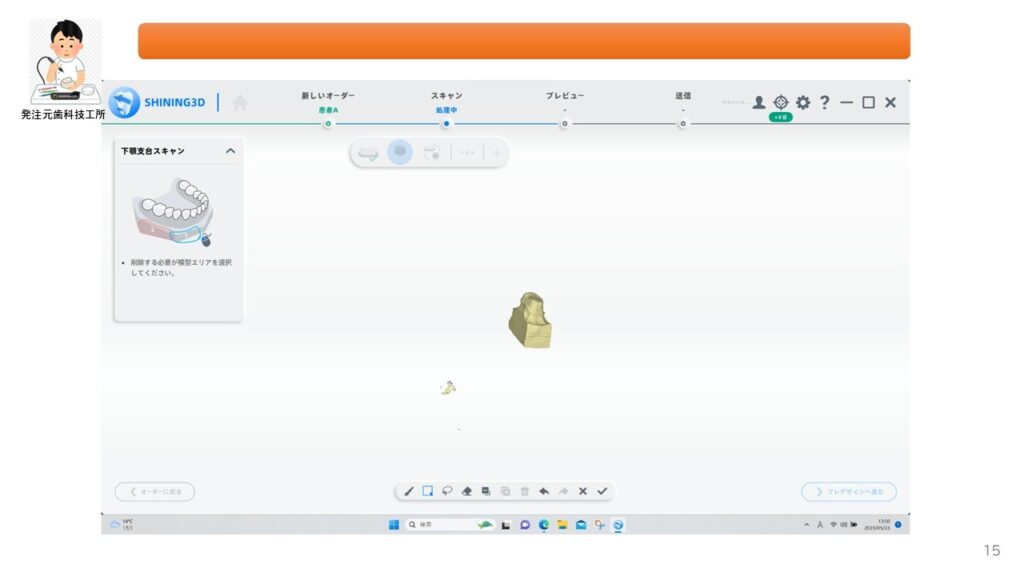The width and height of the screenshot is (1024, 576).
Task: Open help with the question mark icon
Action: click(825, 102)
